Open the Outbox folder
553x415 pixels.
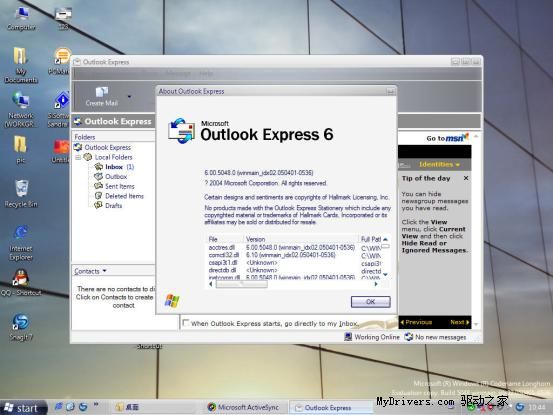tap(116, 177)
